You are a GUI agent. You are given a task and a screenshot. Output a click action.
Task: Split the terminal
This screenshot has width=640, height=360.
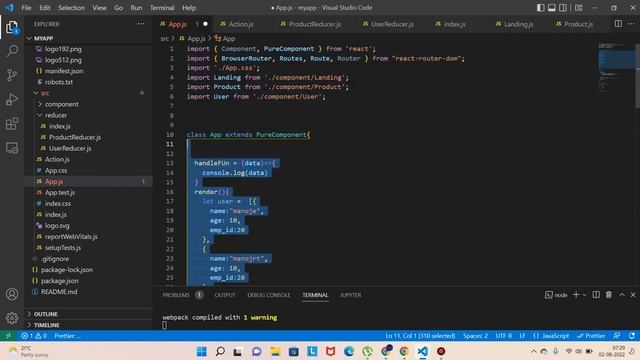pos(596,295)
